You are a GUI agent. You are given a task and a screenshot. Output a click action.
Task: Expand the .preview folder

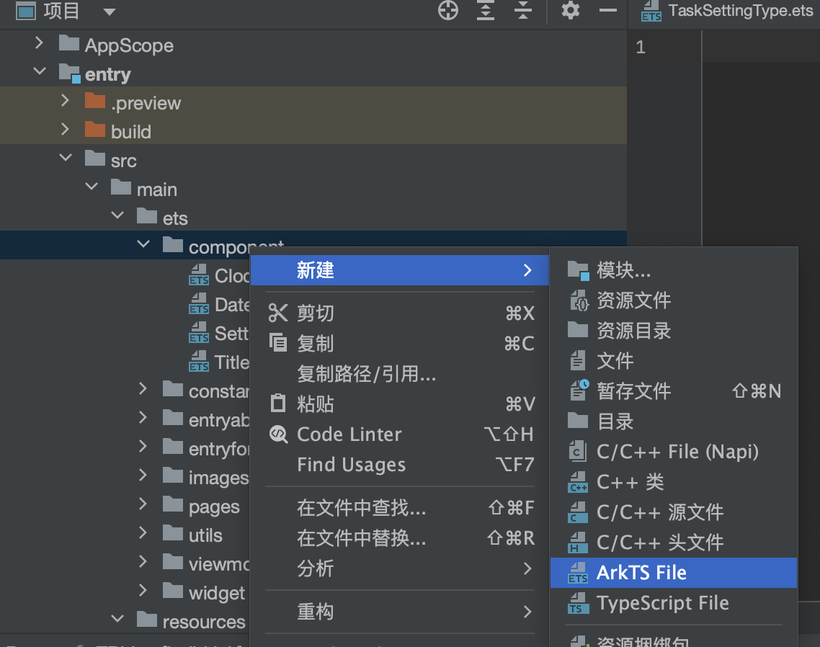pyautogui.click(x=66, y=102)
